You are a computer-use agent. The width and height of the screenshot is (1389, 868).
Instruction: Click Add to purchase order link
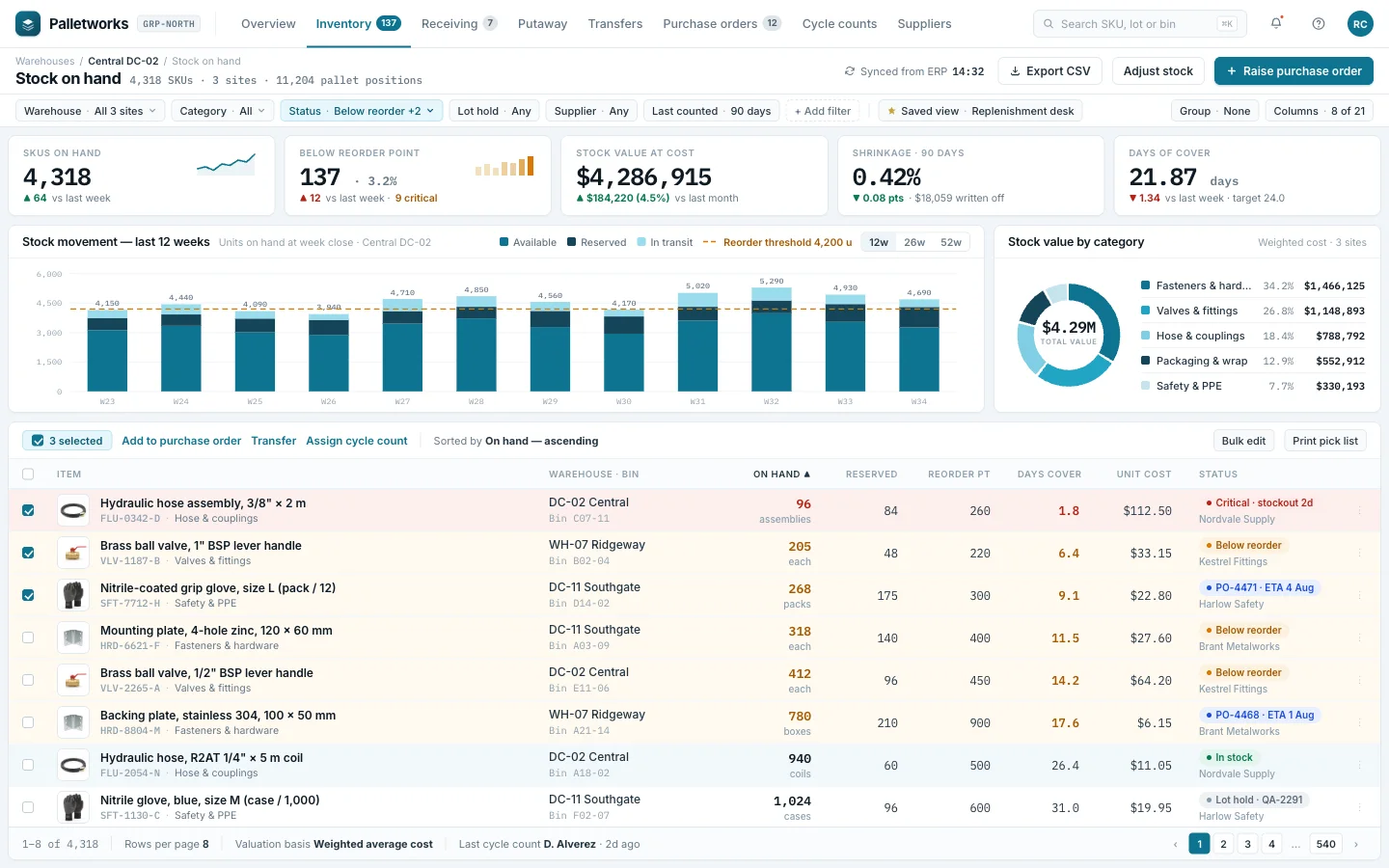pyautogui.click(x=181, y=441)
